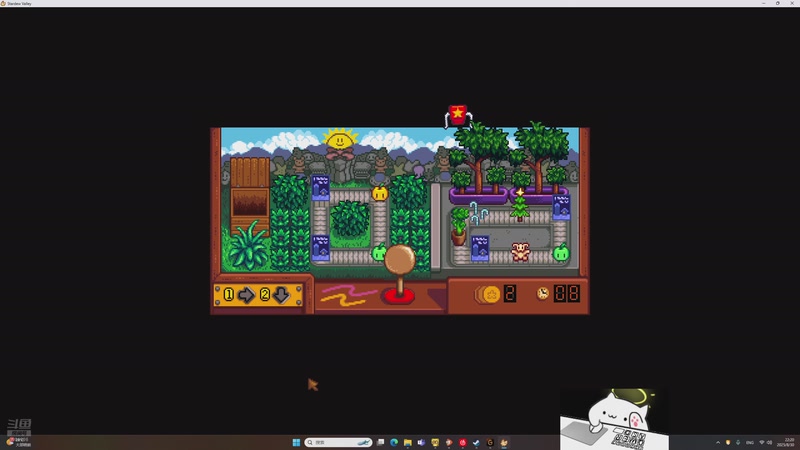Click the credits counter showing 2
This screenshot has width=800, height=450.
tap(510, 294)
